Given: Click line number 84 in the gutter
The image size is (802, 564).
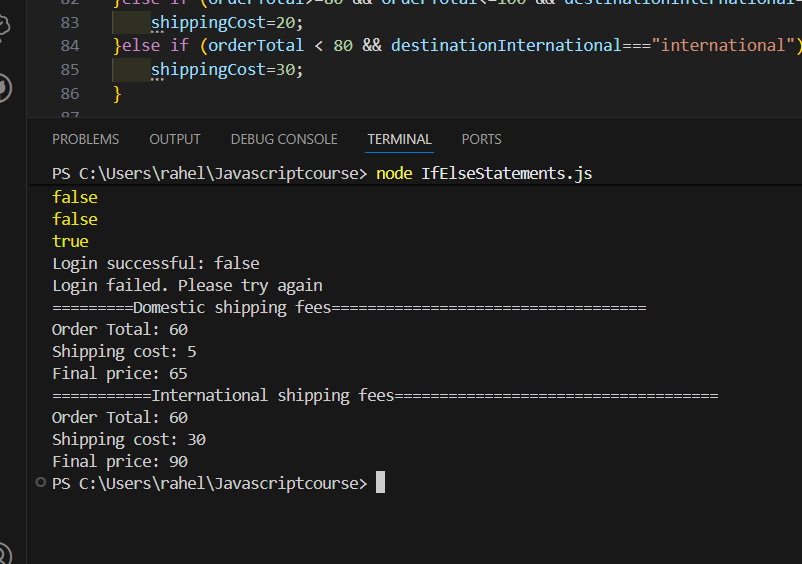Looking at the screenshot, I should (69, 46).
